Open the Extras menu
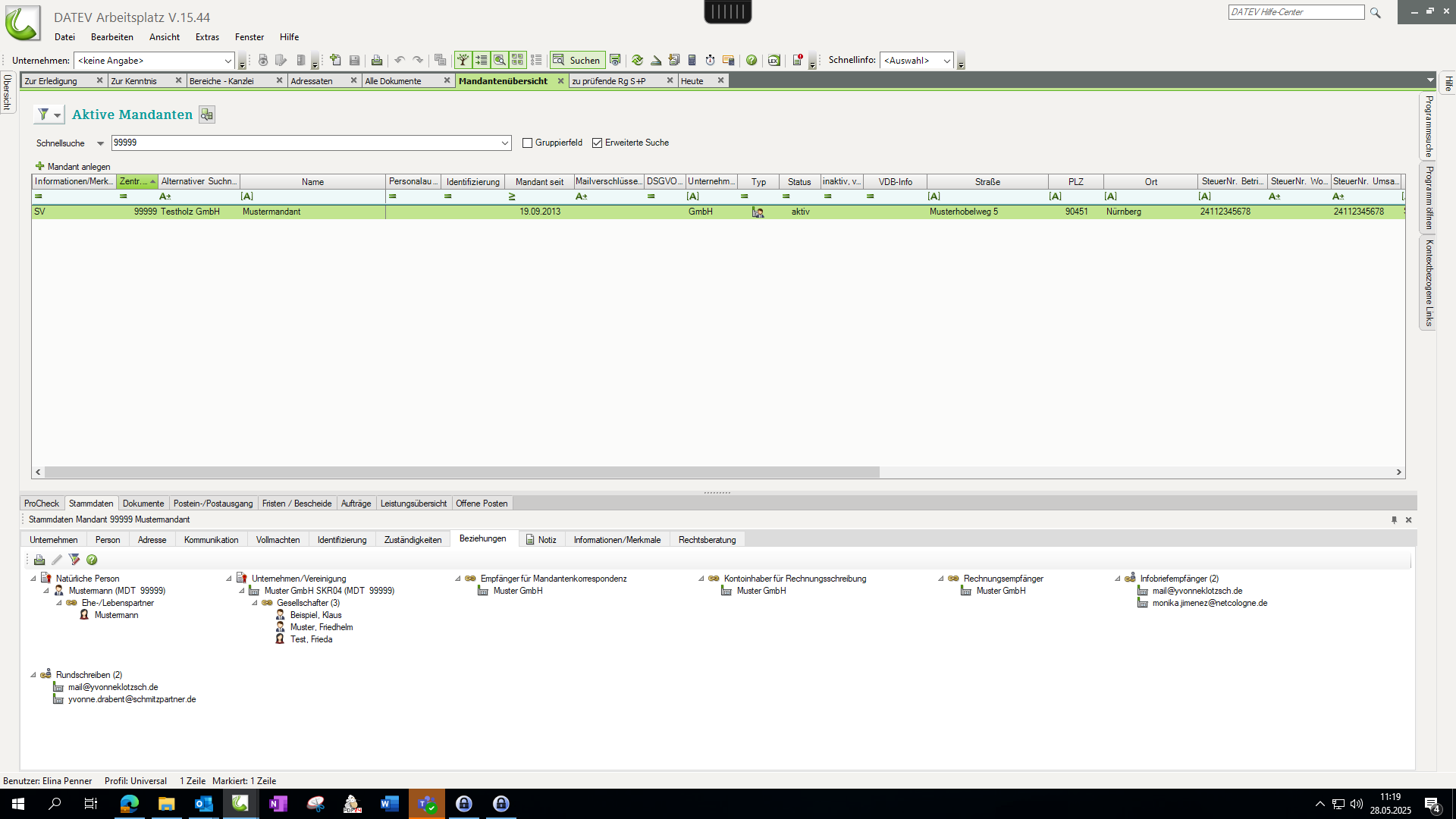Viewport: 1456px width, 819px height. 207,37
